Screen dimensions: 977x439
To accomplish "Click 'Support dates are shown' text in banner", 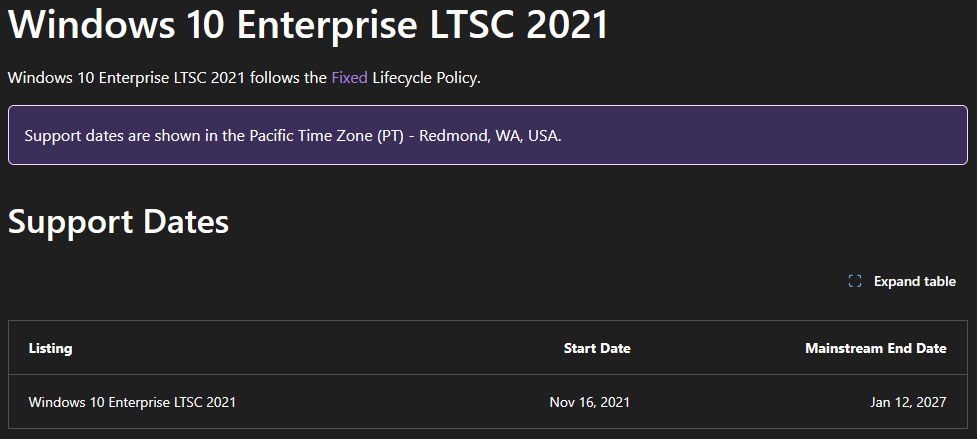I will point(105,136).
